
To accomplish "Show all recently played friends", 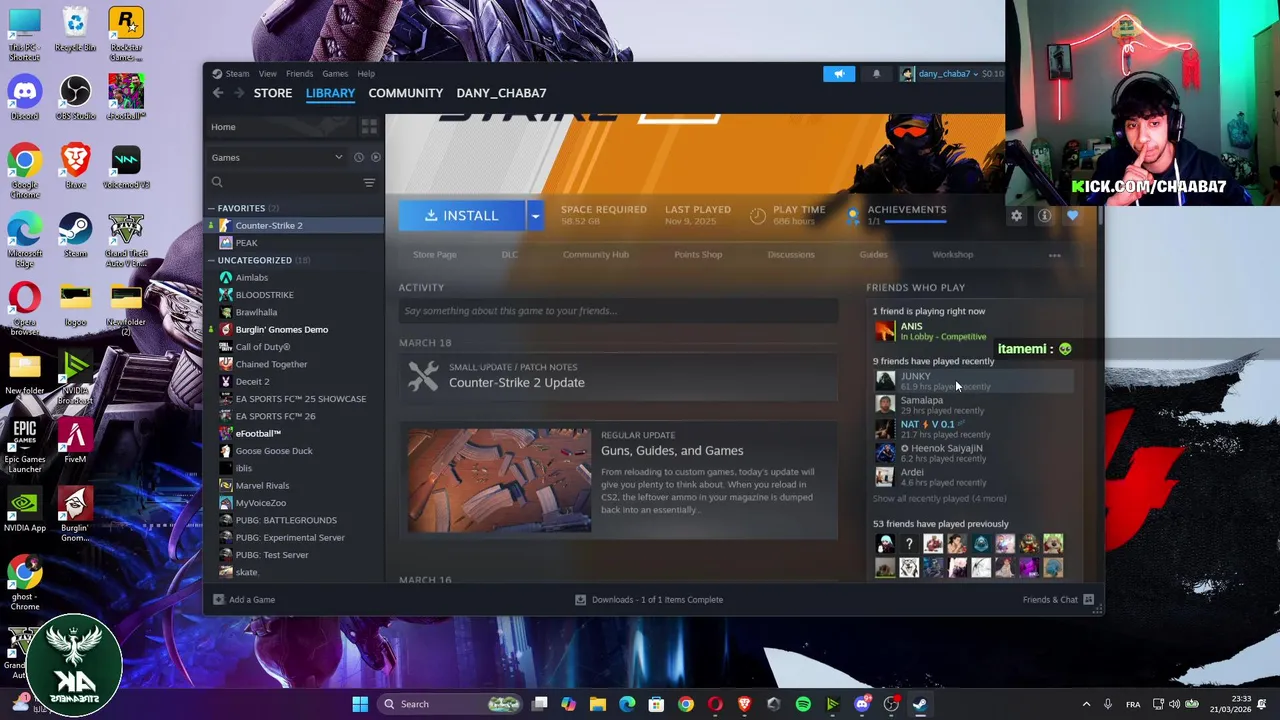I will tap(939, 498).
